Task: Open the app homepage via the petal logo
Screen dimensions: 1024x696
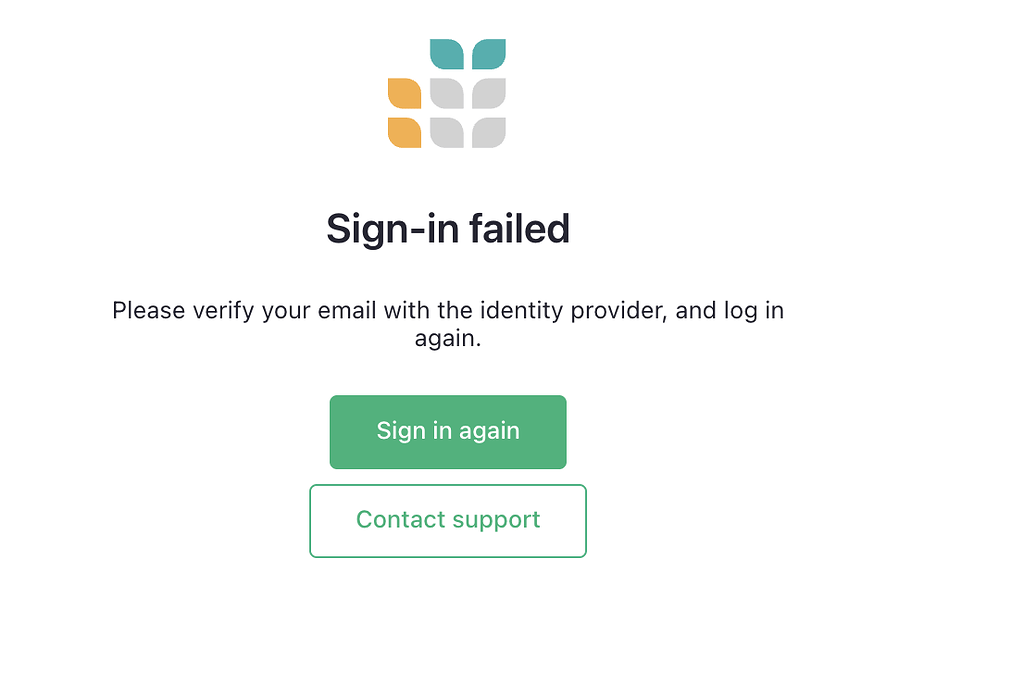Action: coord(448,92)
